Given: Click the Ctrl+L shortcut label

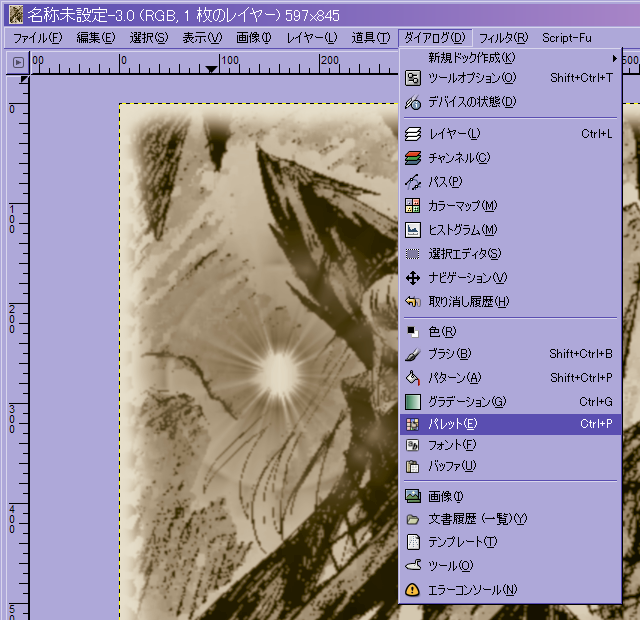Looking at the screenshot, I should coord(597,134).
